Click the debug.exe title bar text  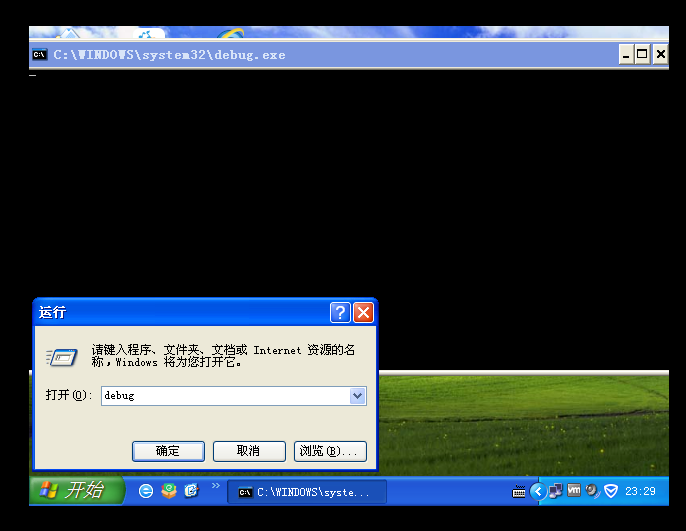coord(169,55)
